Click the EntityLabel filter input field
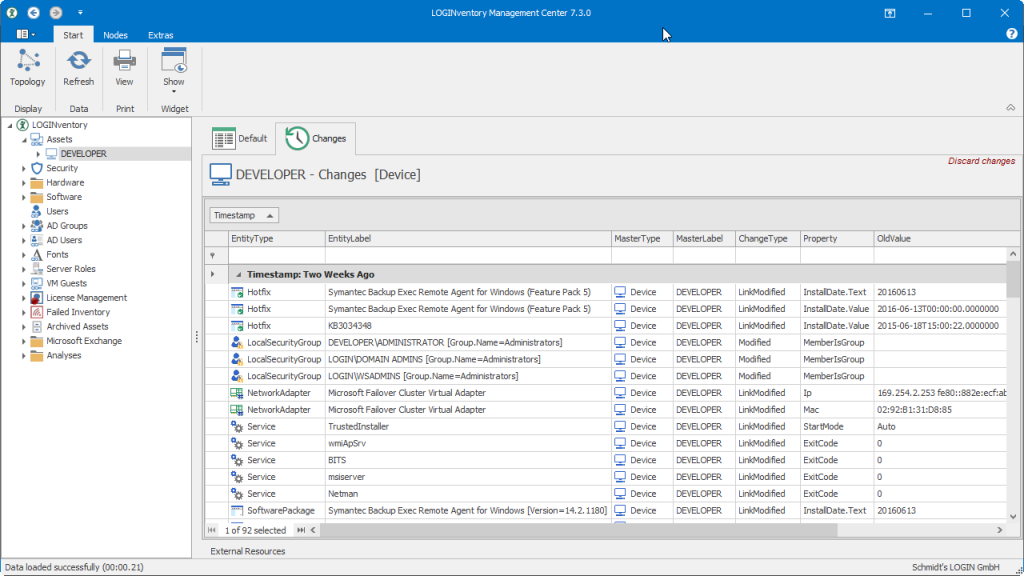The height and width of the screenshot is (576, 1024). click(467, 256)
